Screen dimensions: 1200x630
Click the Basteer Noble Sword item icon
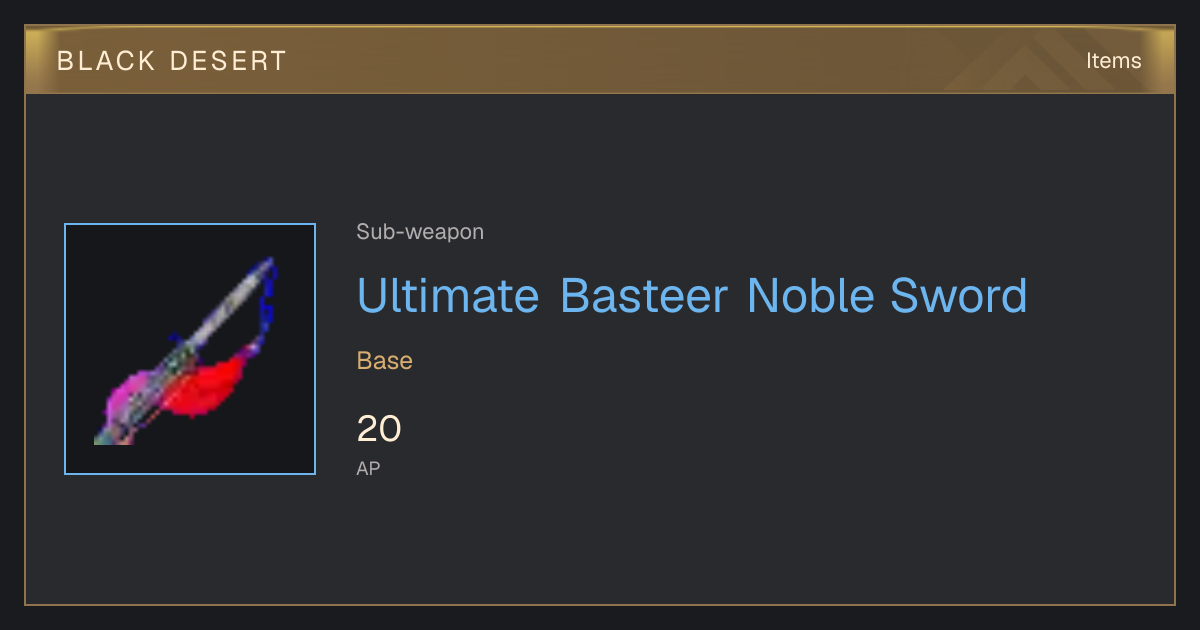pos(190,349)
